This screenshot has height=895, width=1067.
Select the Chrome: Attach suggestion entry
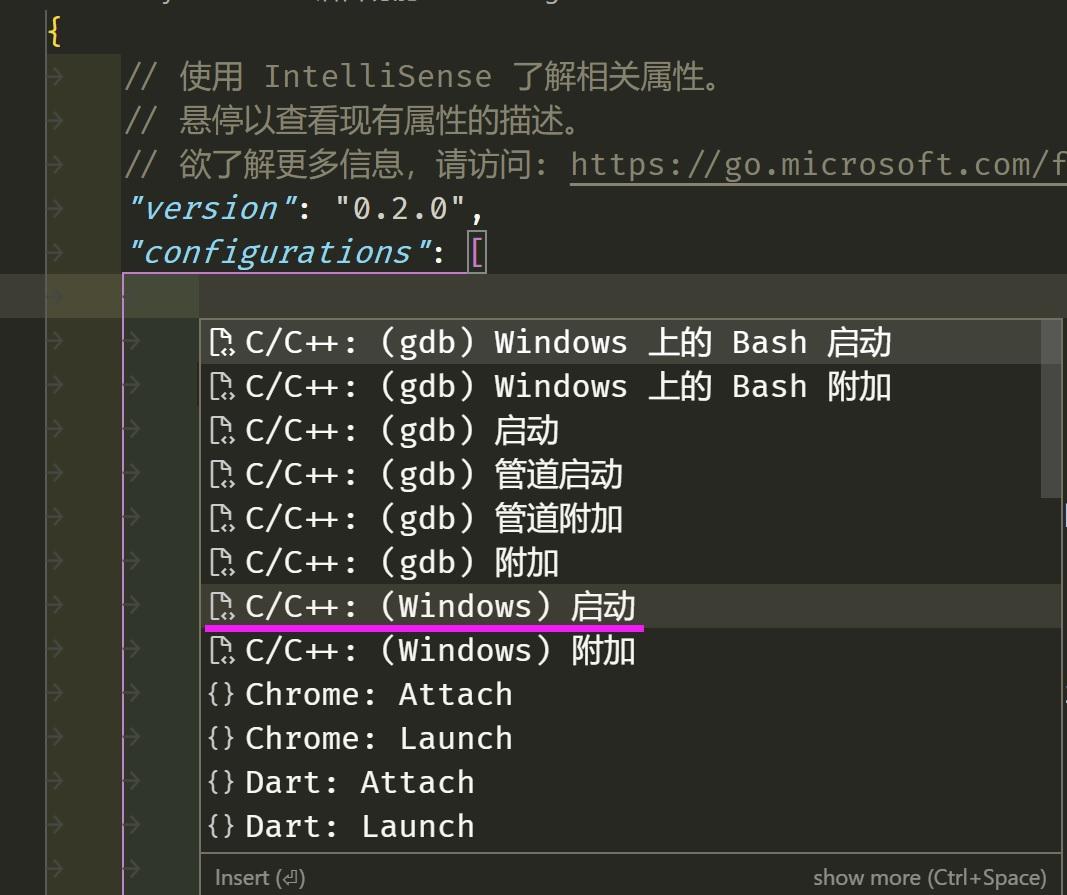pos(378,694)
